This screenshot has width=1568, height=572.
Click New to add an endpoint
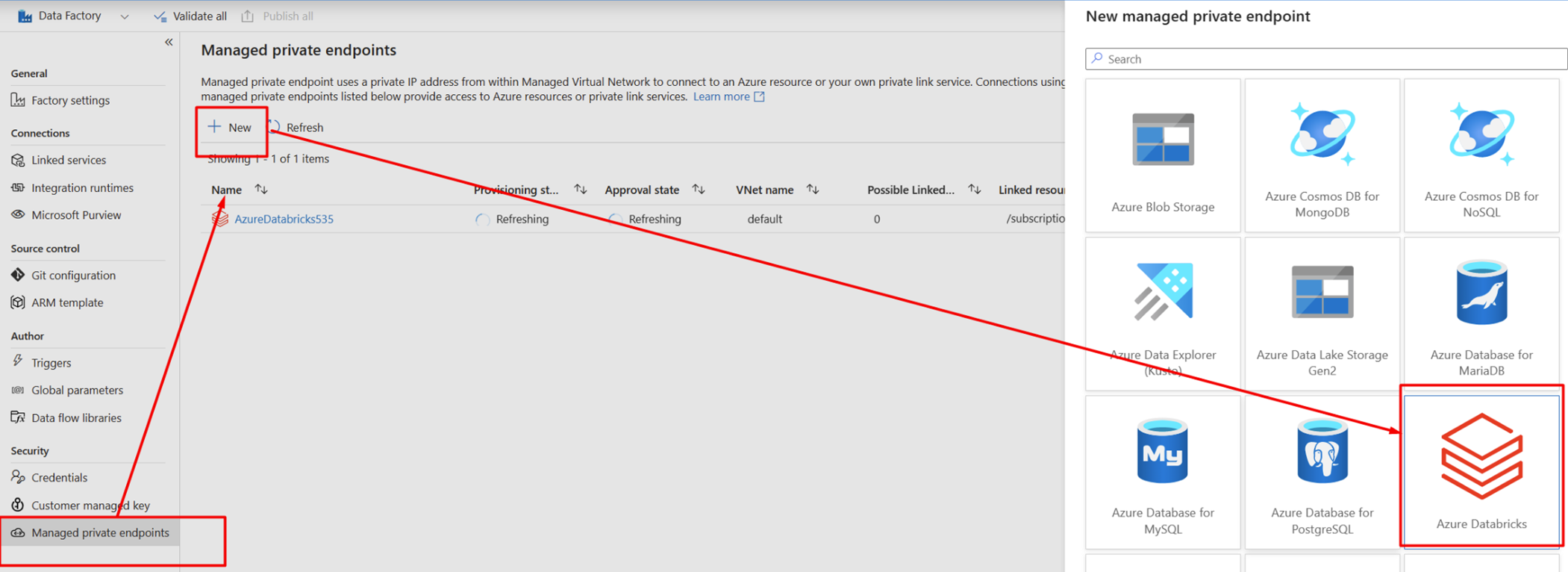click(230, 127)
